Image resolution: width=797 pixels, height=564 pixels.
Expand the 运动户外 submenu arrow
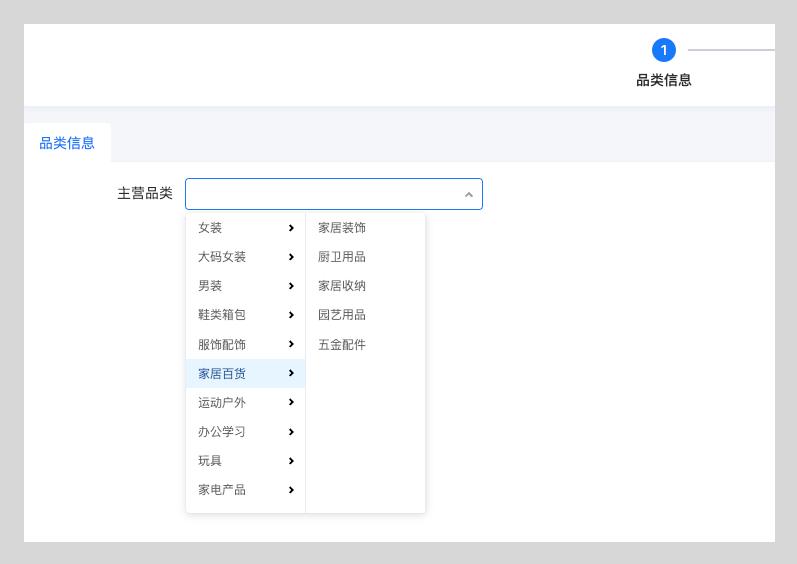coord(291,402)
